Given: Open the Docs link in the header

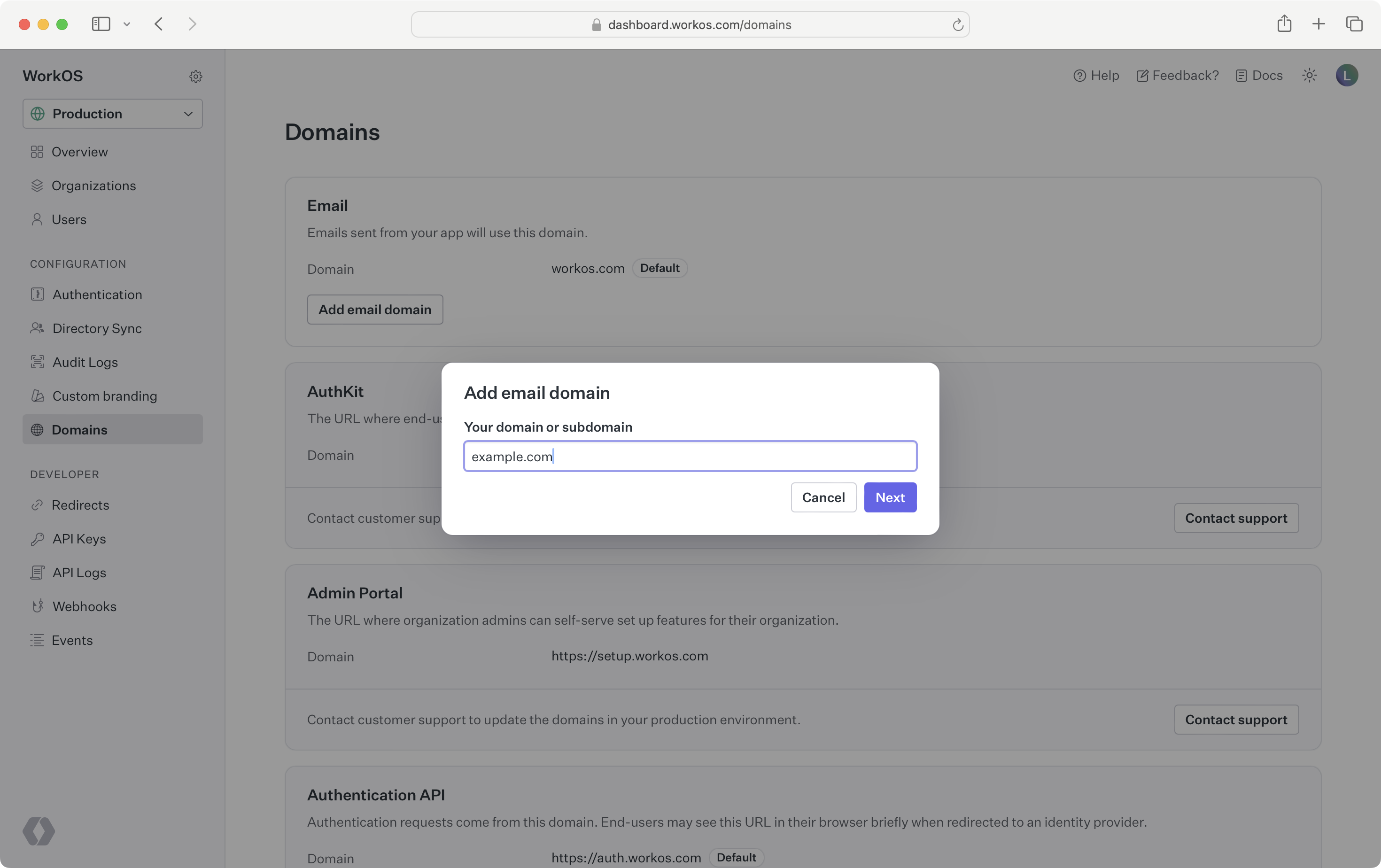Looking at the screenshot, I should coord(1259,75).
